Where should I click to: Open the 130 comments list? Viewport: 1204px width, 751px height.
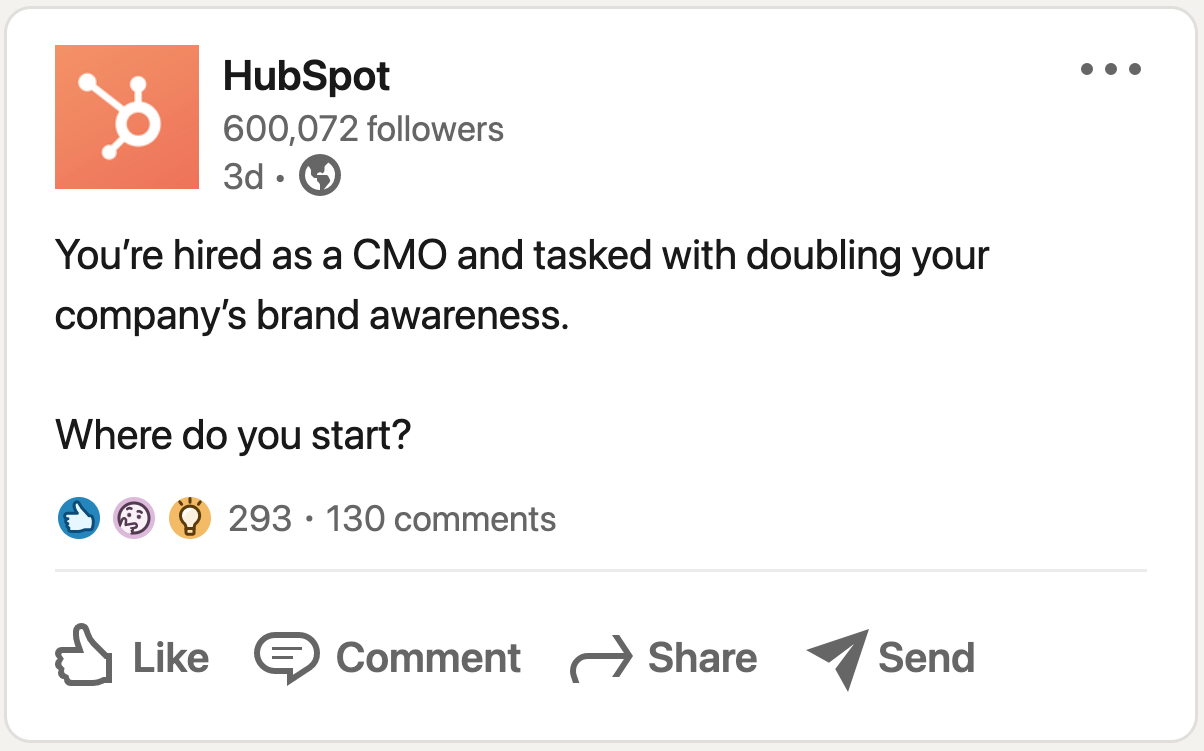point(440,518)
